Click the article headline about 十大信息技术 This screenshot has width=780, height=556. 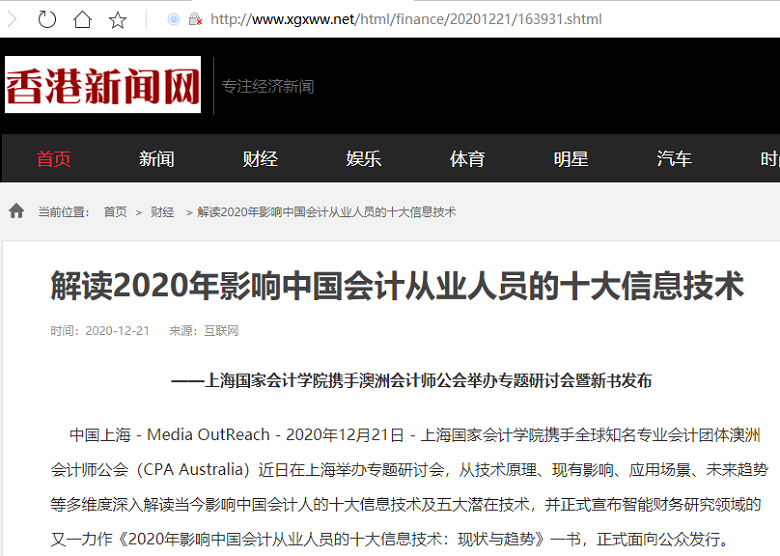tap(397, 286)
